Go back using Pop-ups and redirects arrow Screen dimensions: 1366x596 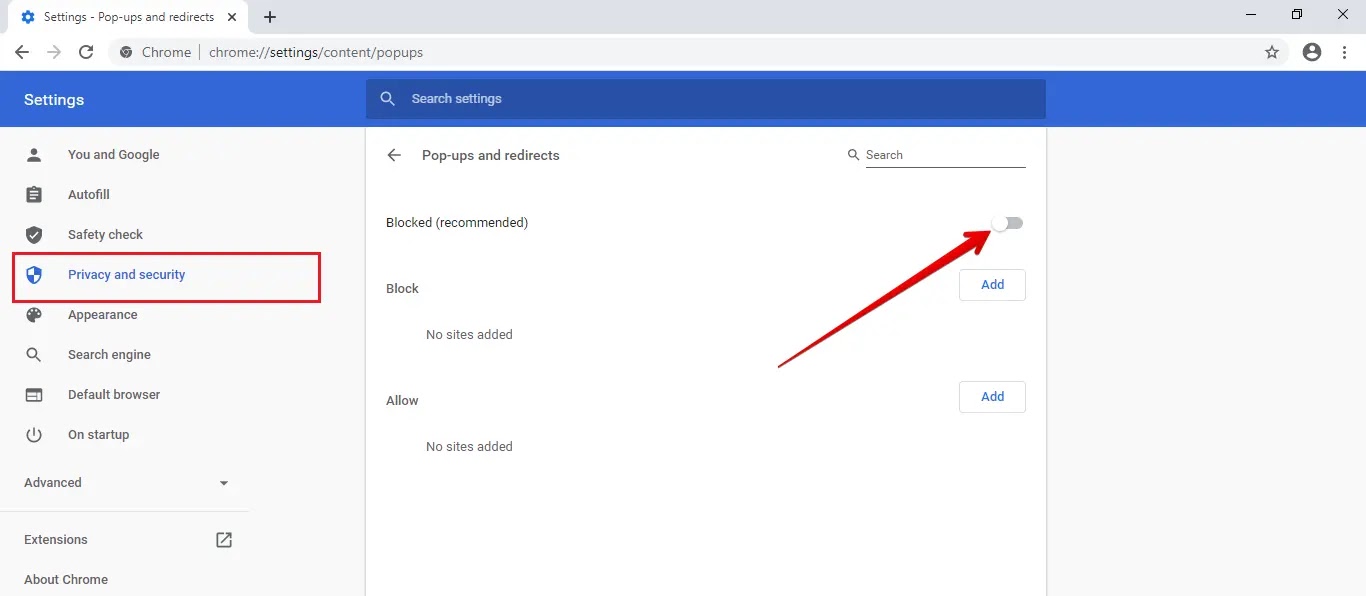(x=394, y=155)
